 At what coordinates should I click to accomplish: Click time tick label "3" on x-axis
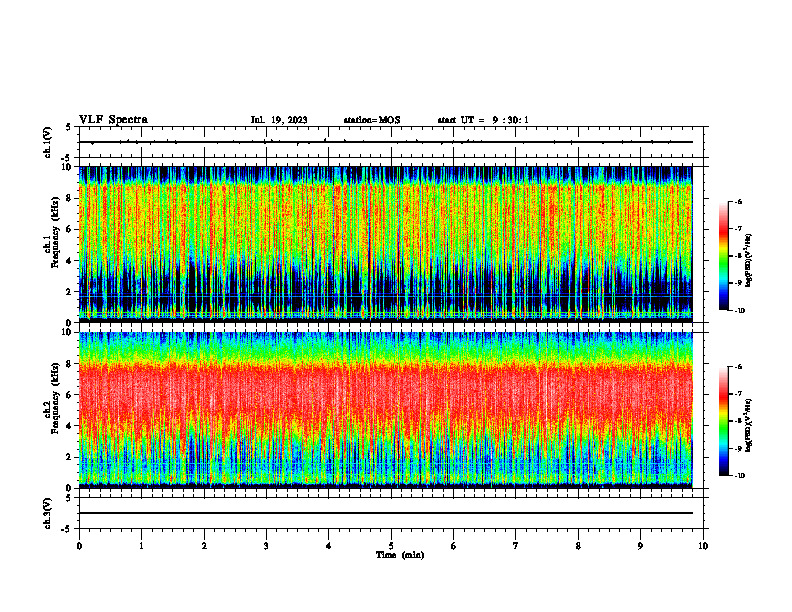(266, 546)
